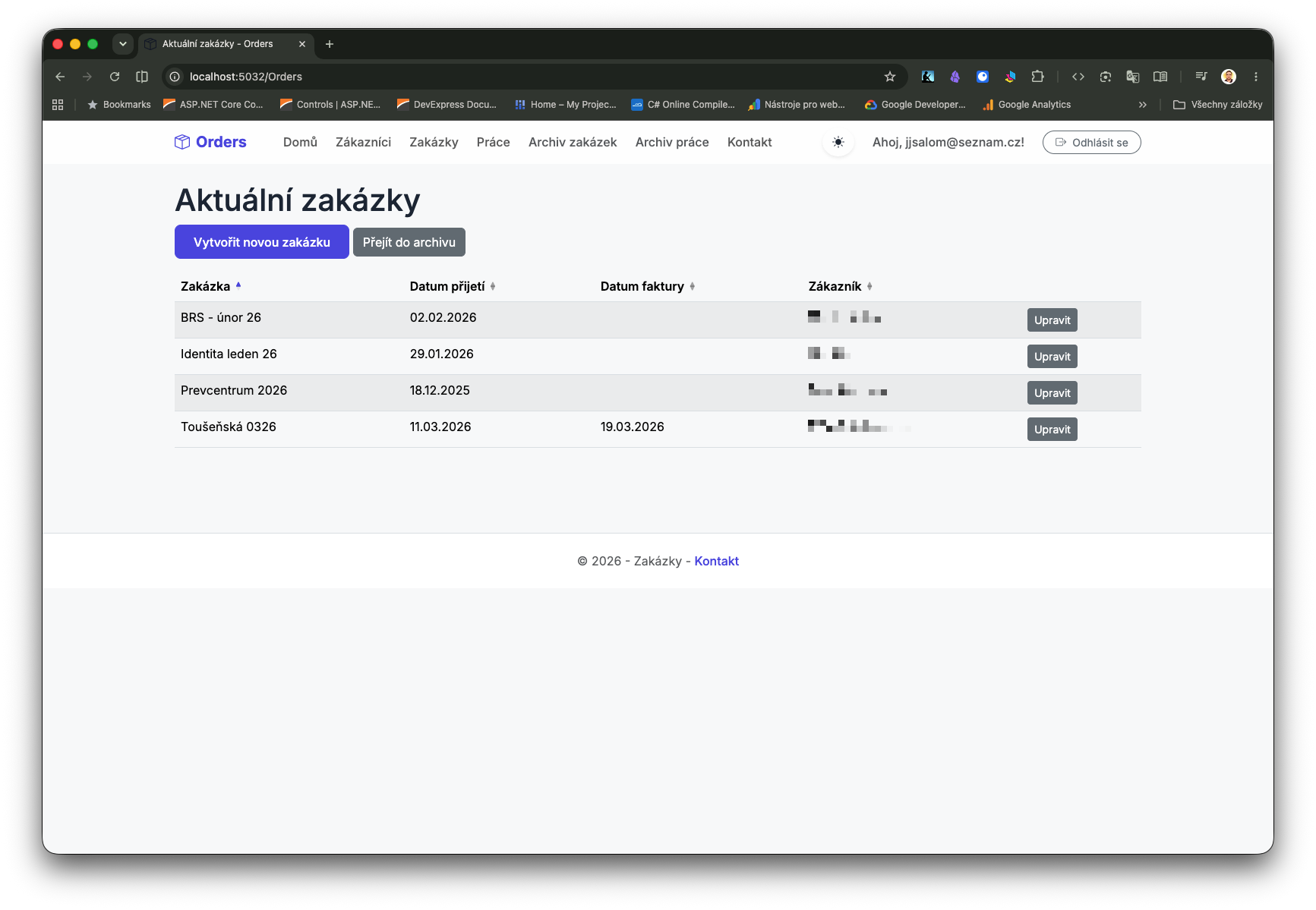Open Chrome three-dot menu
Viewport: 1316px width, 910px height.
tap(1256, 77)
